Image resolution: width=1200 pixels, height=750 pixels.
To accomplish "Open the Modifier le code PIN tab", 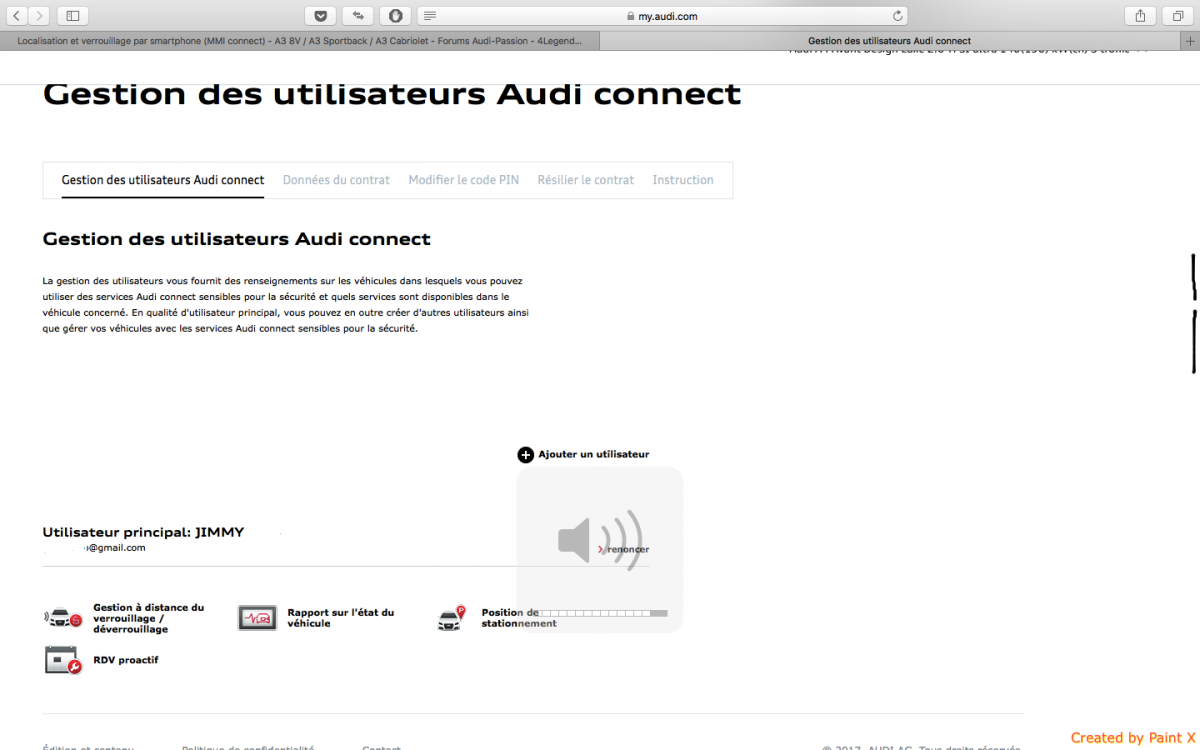I will pyautogui.click(x=463, y=180).
